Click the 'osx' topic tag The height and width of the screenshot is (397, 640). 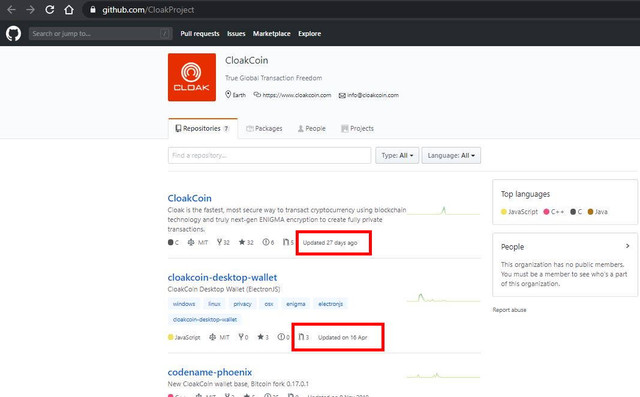[269, 304]
